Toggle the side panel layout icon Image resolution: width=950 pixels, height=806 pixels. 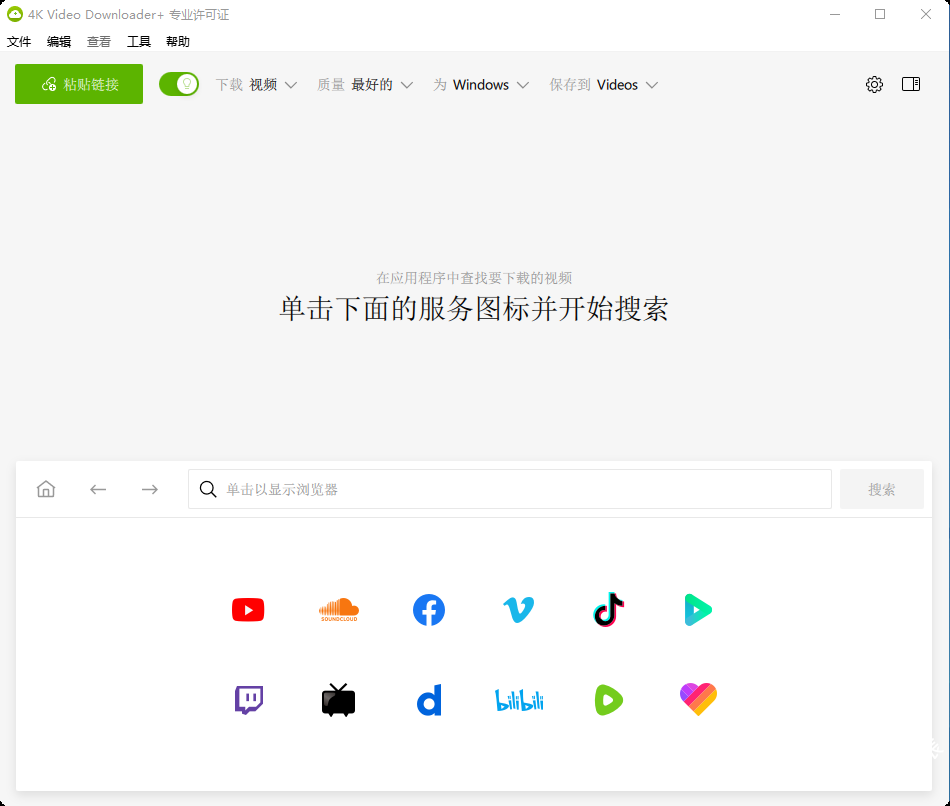[911, 84]
